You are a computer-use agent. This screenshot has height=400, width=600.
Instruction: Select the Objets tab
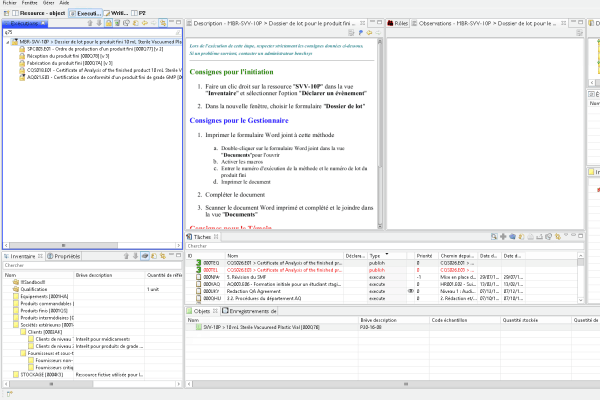pyautogui.click(x=202, y=311)
